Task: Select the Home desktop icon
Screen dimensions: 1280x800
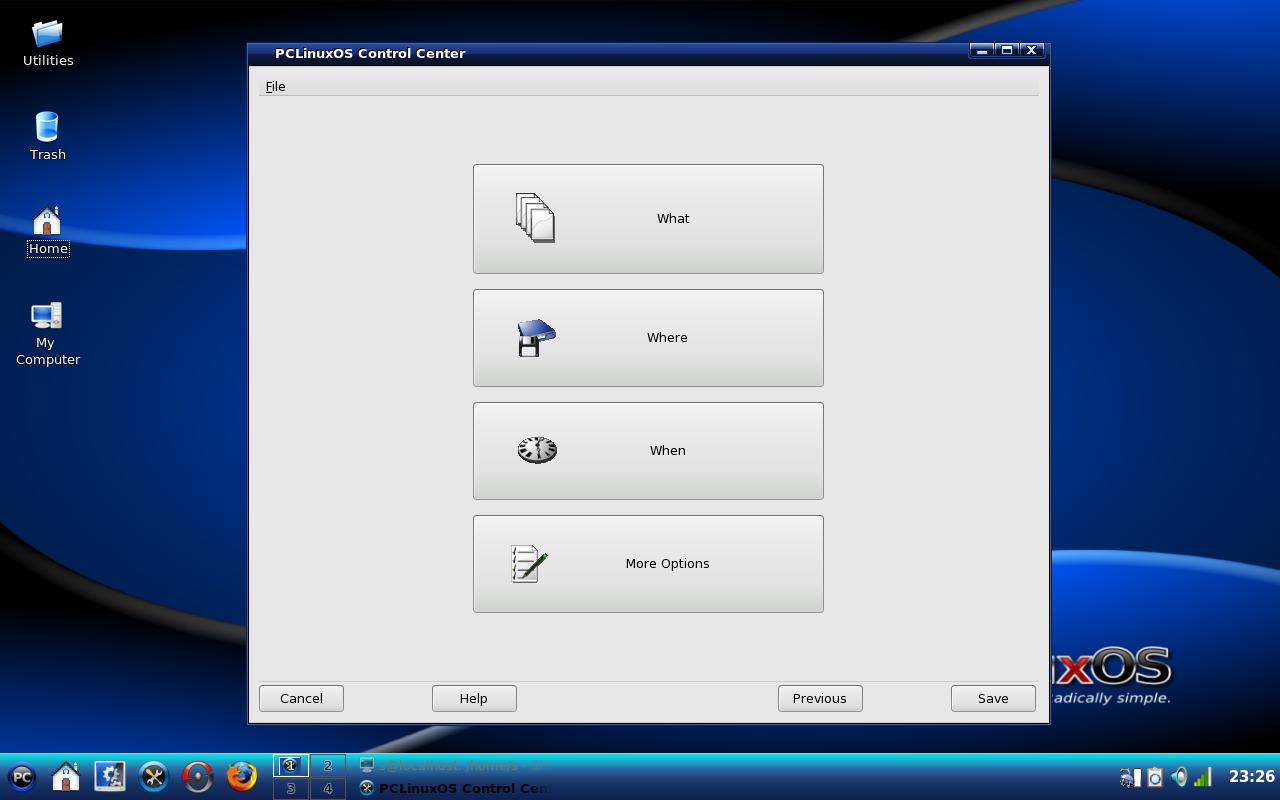Action: coord(48,231)
